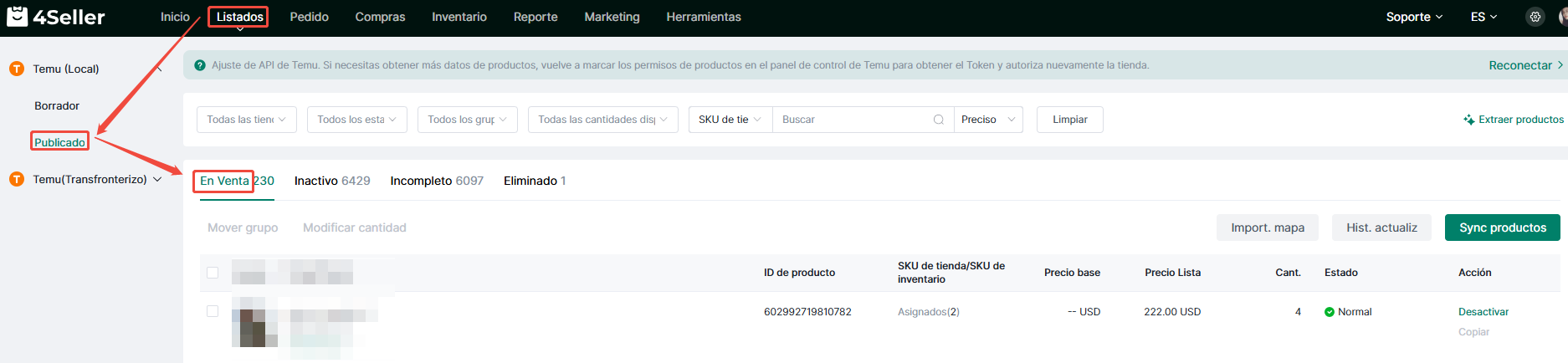The width and height of the screenshot is (1568, 363).
Task: Expand the Todas las tiendas dropdown
Action: coord(247,120)
